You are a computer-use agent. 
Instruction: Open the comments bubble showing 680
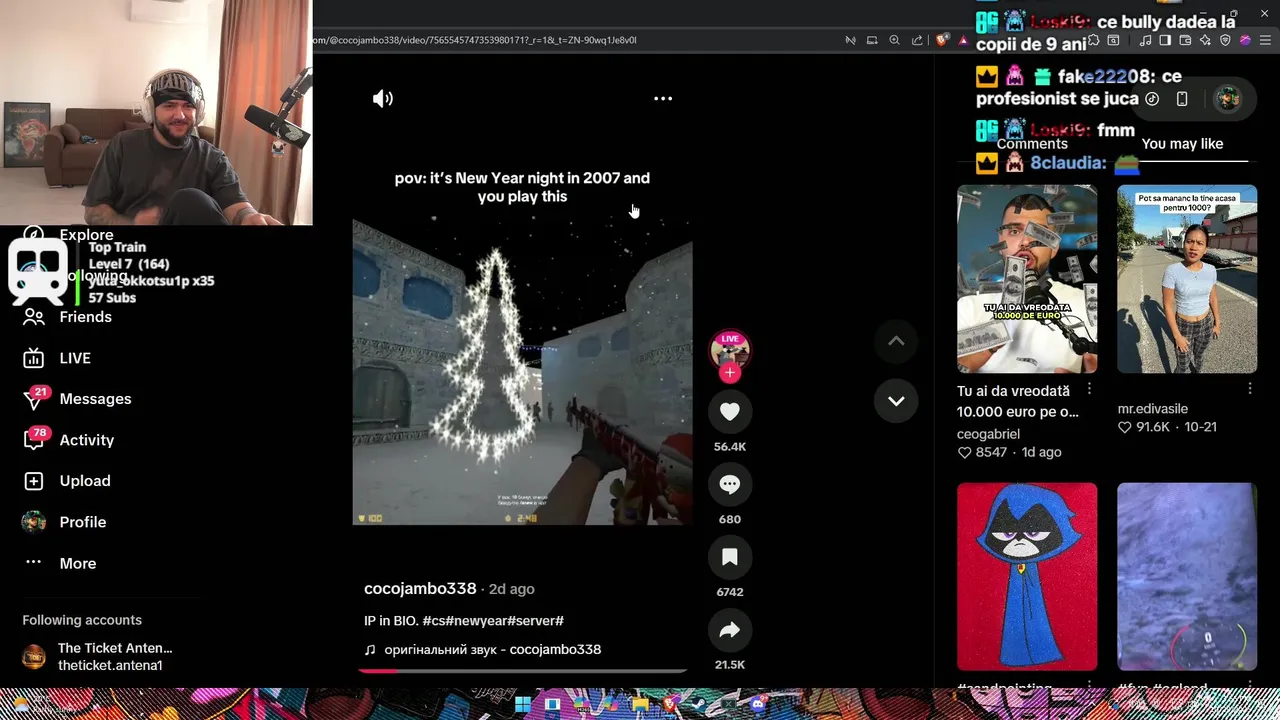(730, 484)
